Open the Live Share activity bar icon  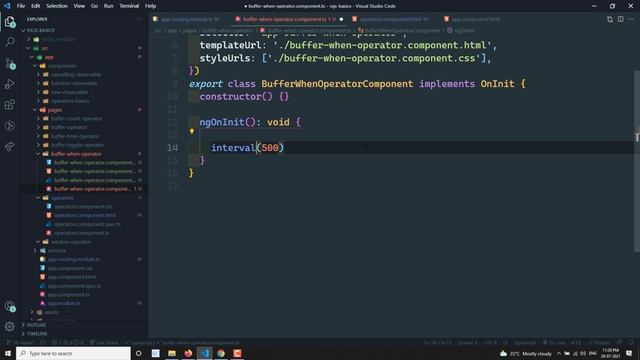pyautogui.click(x=10, y=147)
